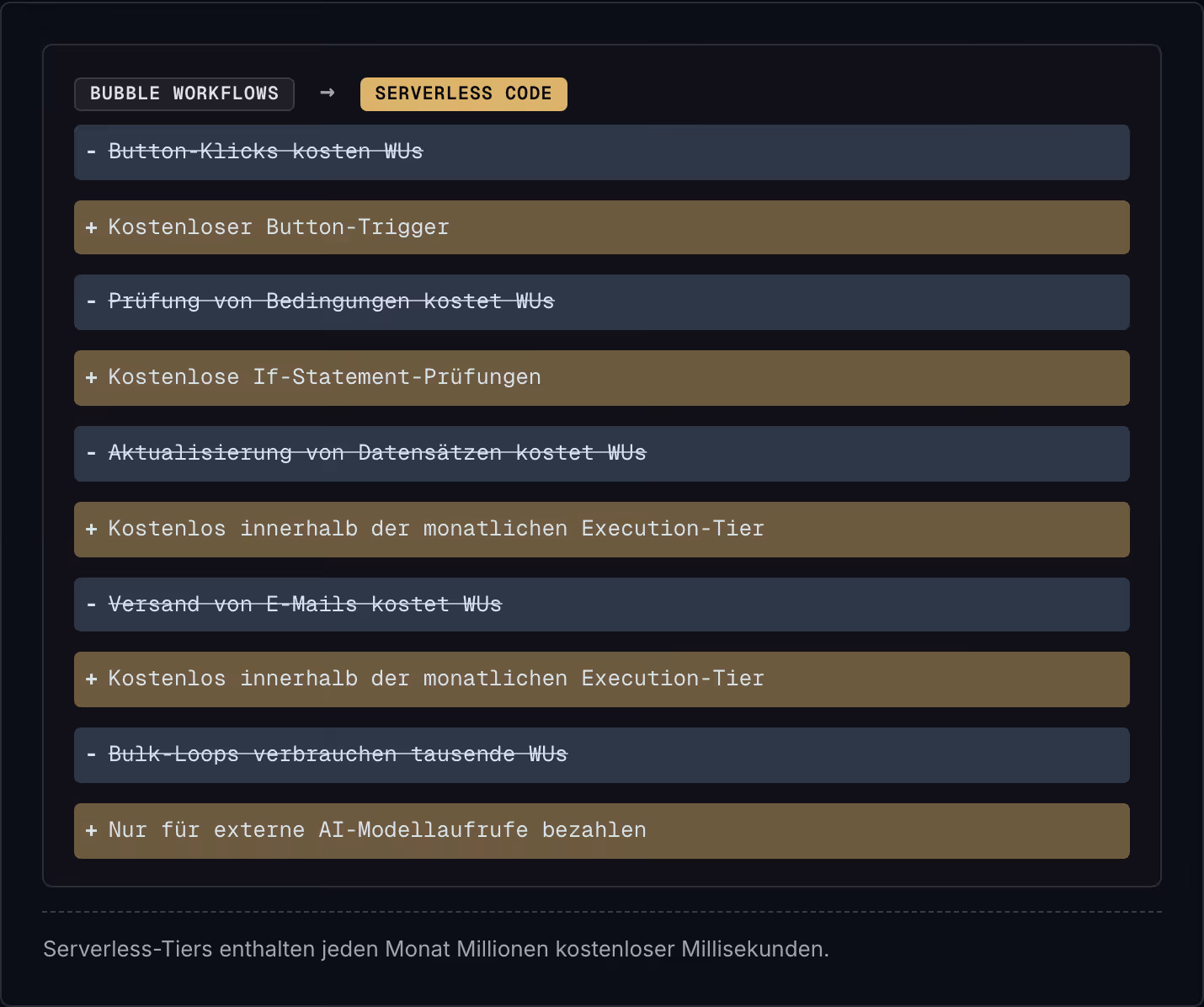Select 'Aktualisierung von Datensätzen kostet WUs' row

point(602,454)
